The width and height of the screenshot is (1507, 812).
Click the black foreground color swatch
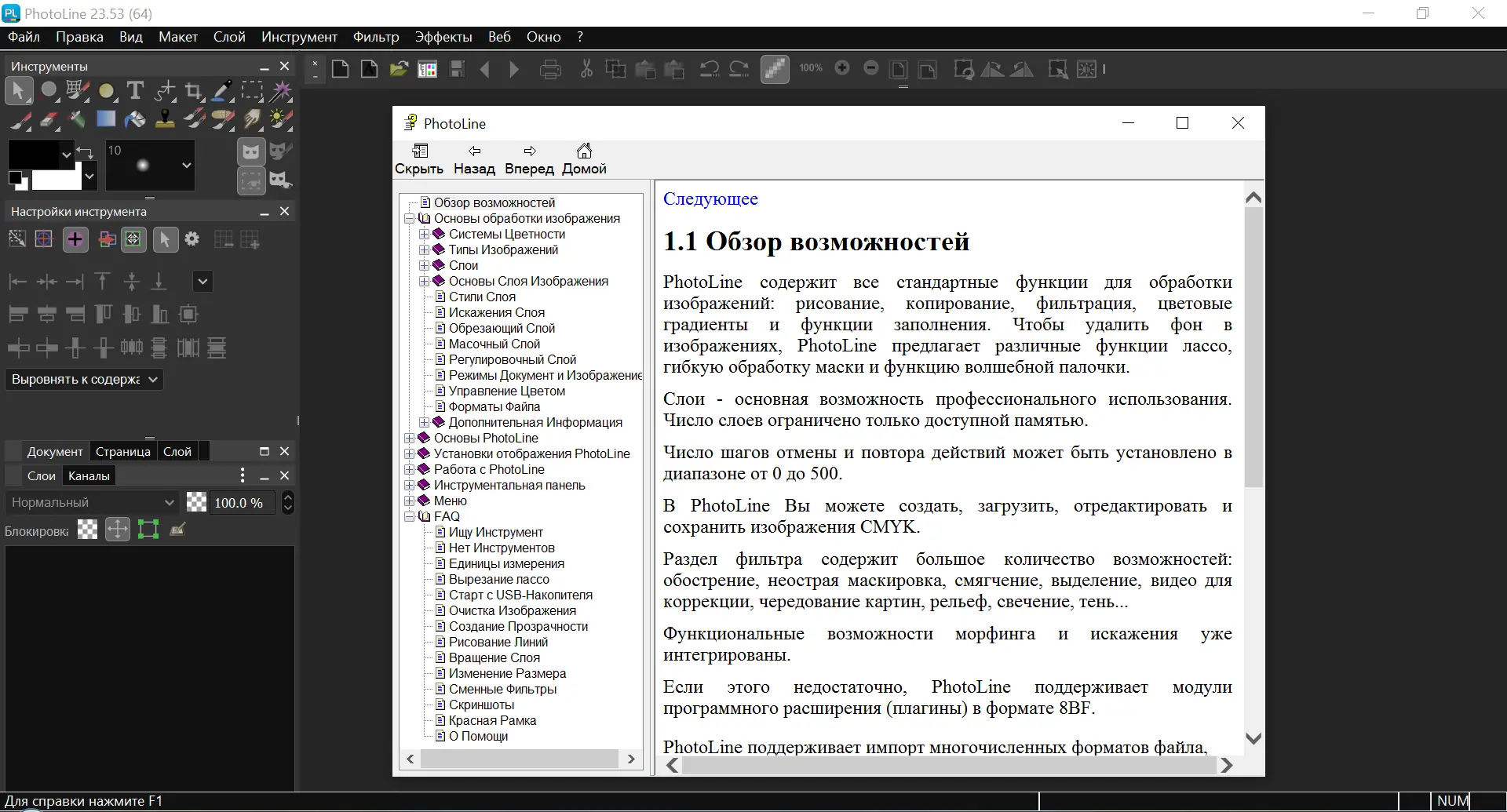click(x=33, y=155)
